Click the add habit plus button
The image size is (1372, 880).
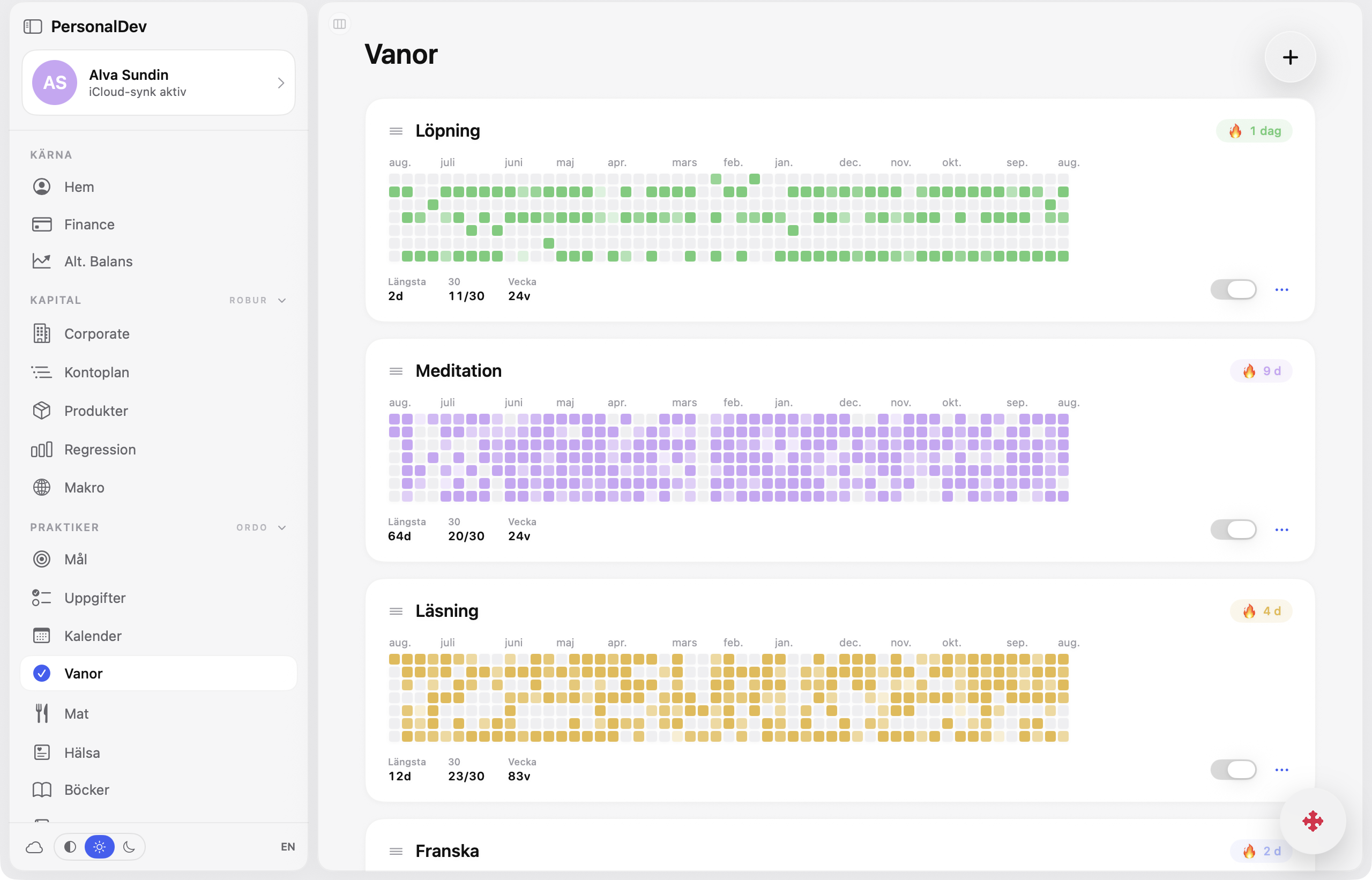pyautogui.click(x=1289, y=57)
